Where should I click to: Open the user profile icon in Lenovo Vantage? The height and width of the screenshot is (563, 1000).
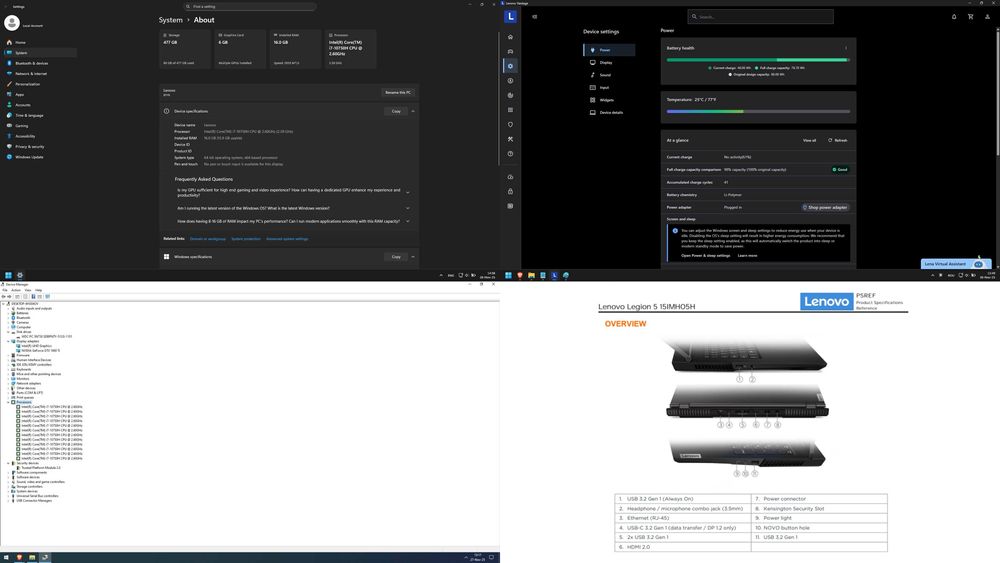pos(987,17)
